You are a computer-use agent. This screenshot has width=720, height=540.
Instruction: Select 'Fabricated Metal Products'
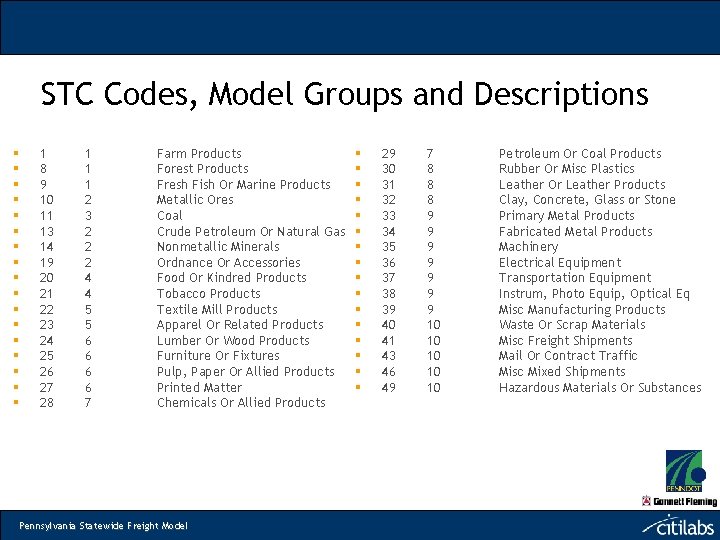pos(575,231)
